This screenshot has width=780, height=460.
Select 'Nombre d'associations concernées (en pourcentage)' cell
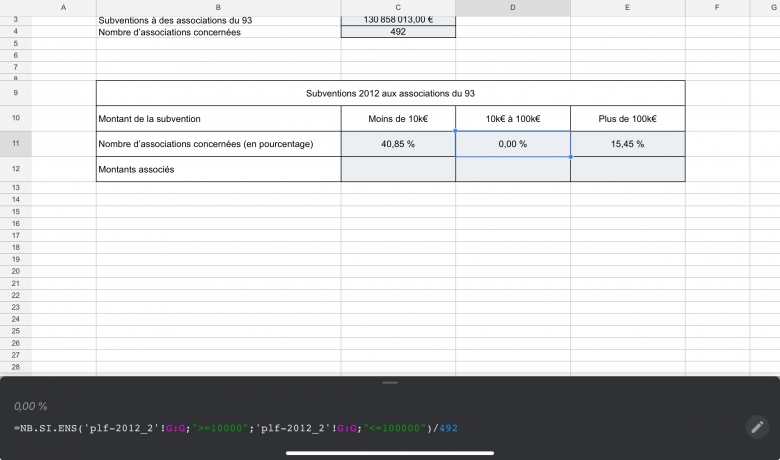click(218, 144)
